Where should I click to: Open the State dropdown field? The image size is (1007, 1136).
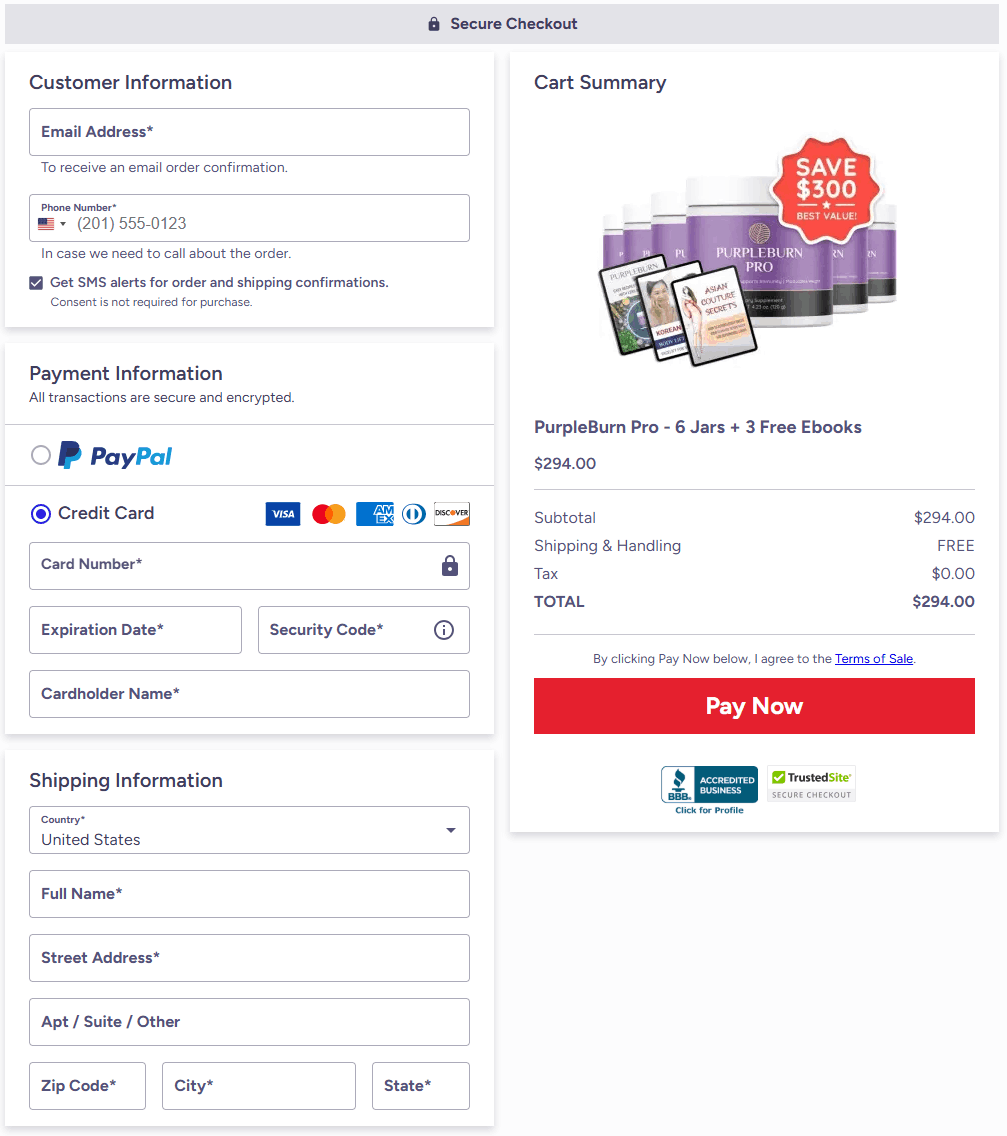(420, 1086)
